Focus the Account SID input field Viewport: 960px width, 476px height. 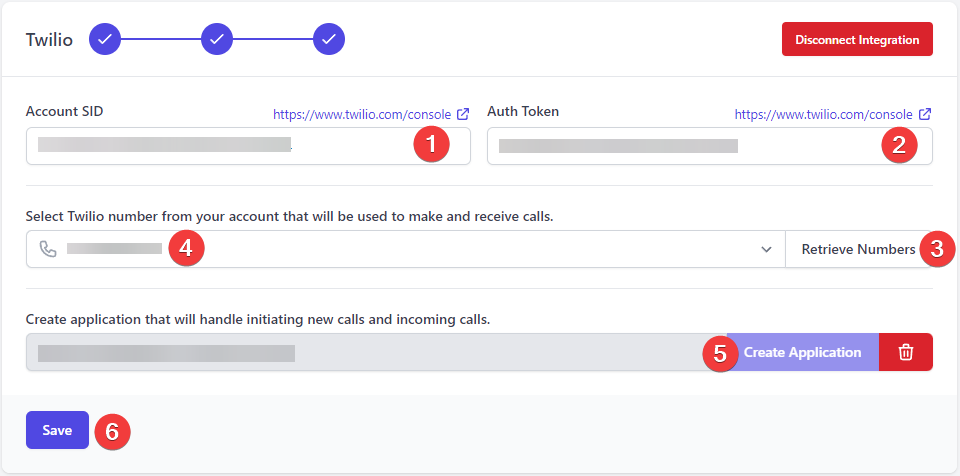[248, 146]
